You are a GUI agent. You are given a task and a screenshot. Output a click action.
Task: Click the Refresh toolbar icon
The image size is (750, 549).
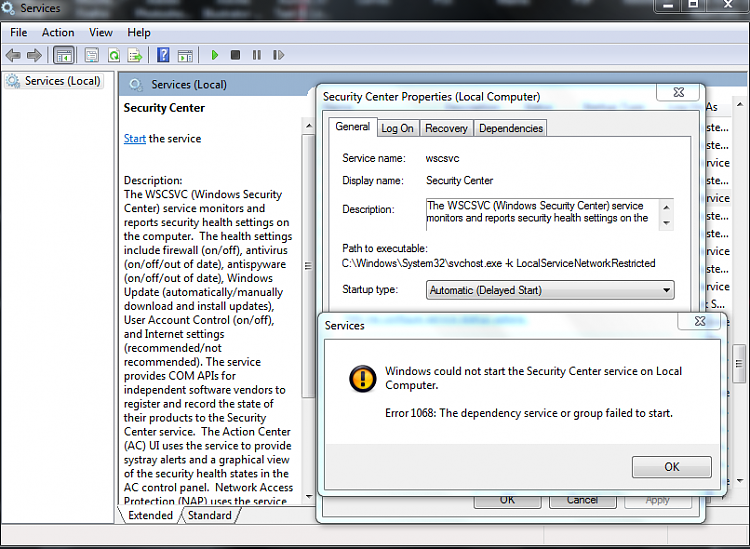pyautogui.click(x=114, y=55)
